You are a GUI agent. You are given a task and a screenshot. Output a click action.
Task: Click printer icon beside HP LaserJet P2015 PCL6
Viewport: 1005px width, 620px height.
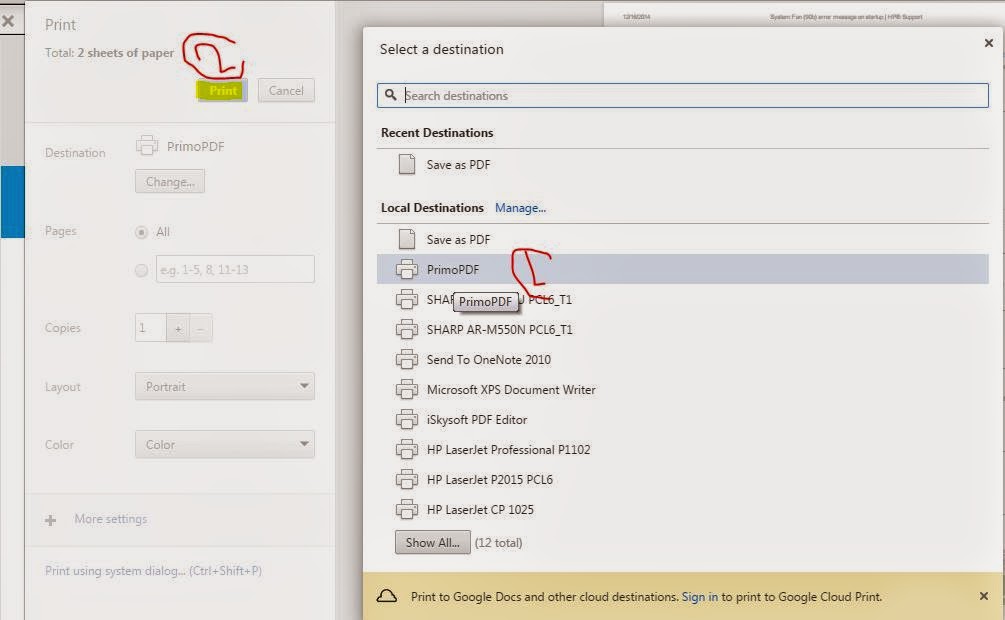click(x=407, y=480)
